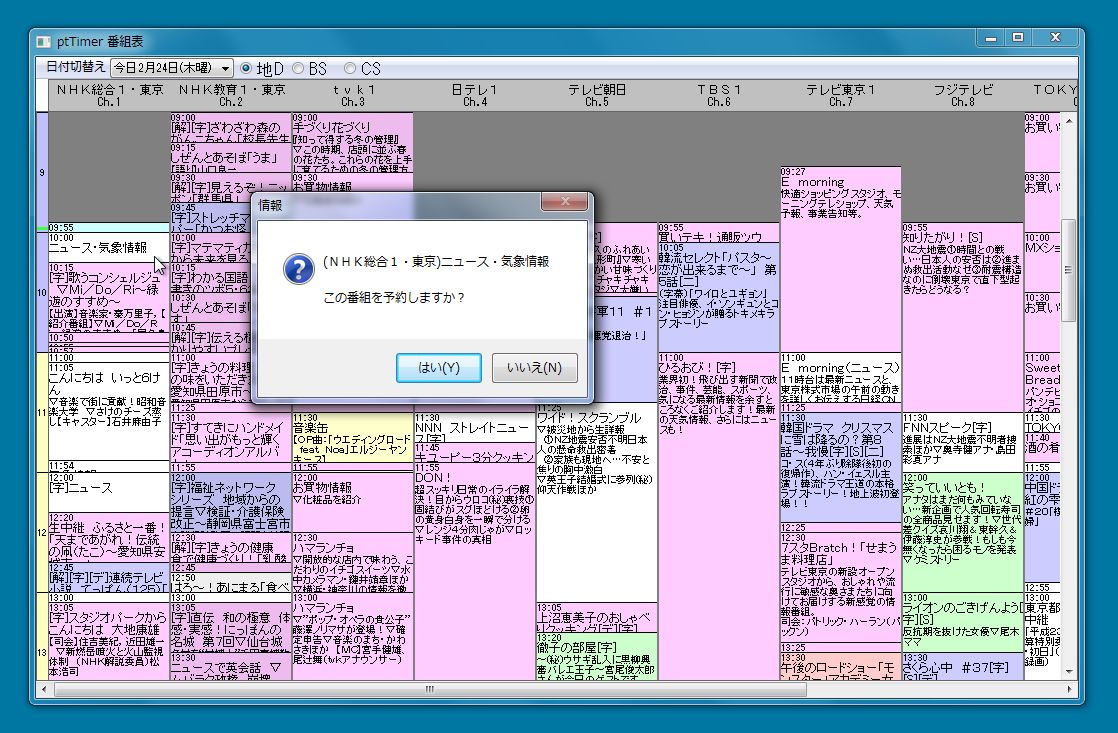Select 11:00 E morning(ニュース) on テレビ東京
Screen dimensions: 1118x733
tap(840, 377)
